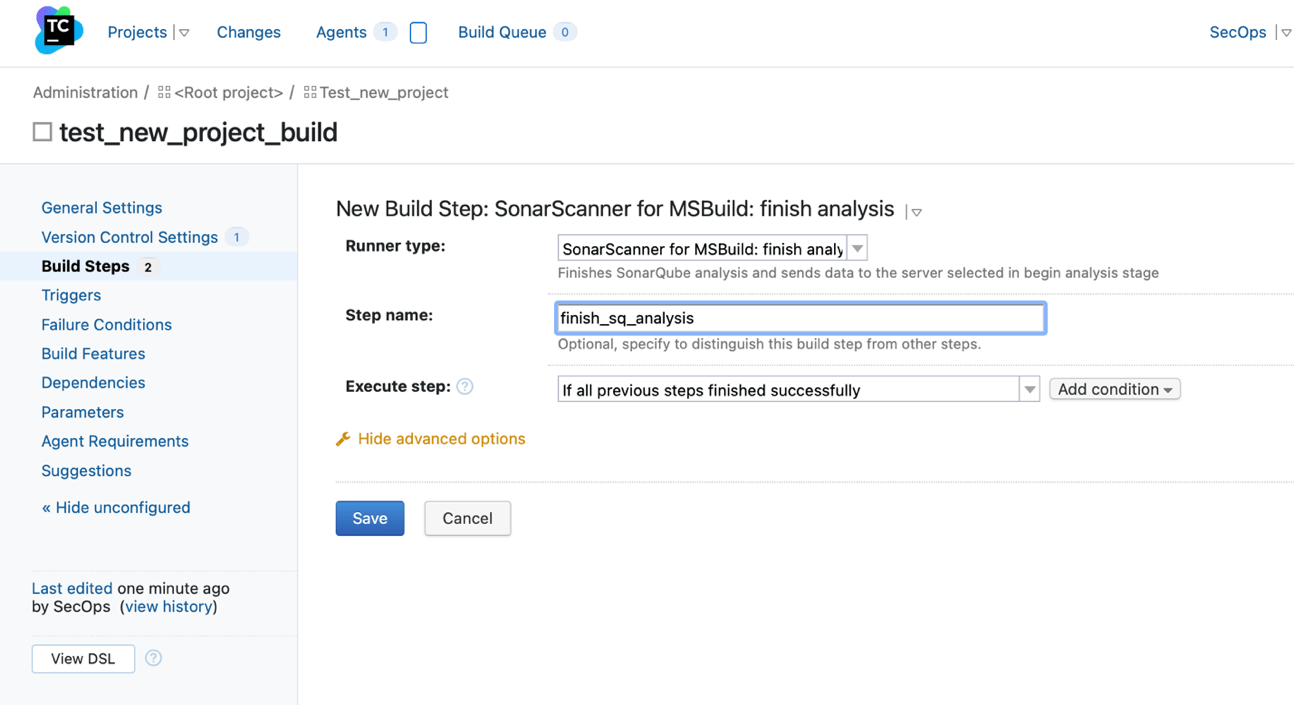Screen dimensions: 1294x705
Task: Click the 'Optional, specify to distinguish' hint text
Action: click(769, 344)
